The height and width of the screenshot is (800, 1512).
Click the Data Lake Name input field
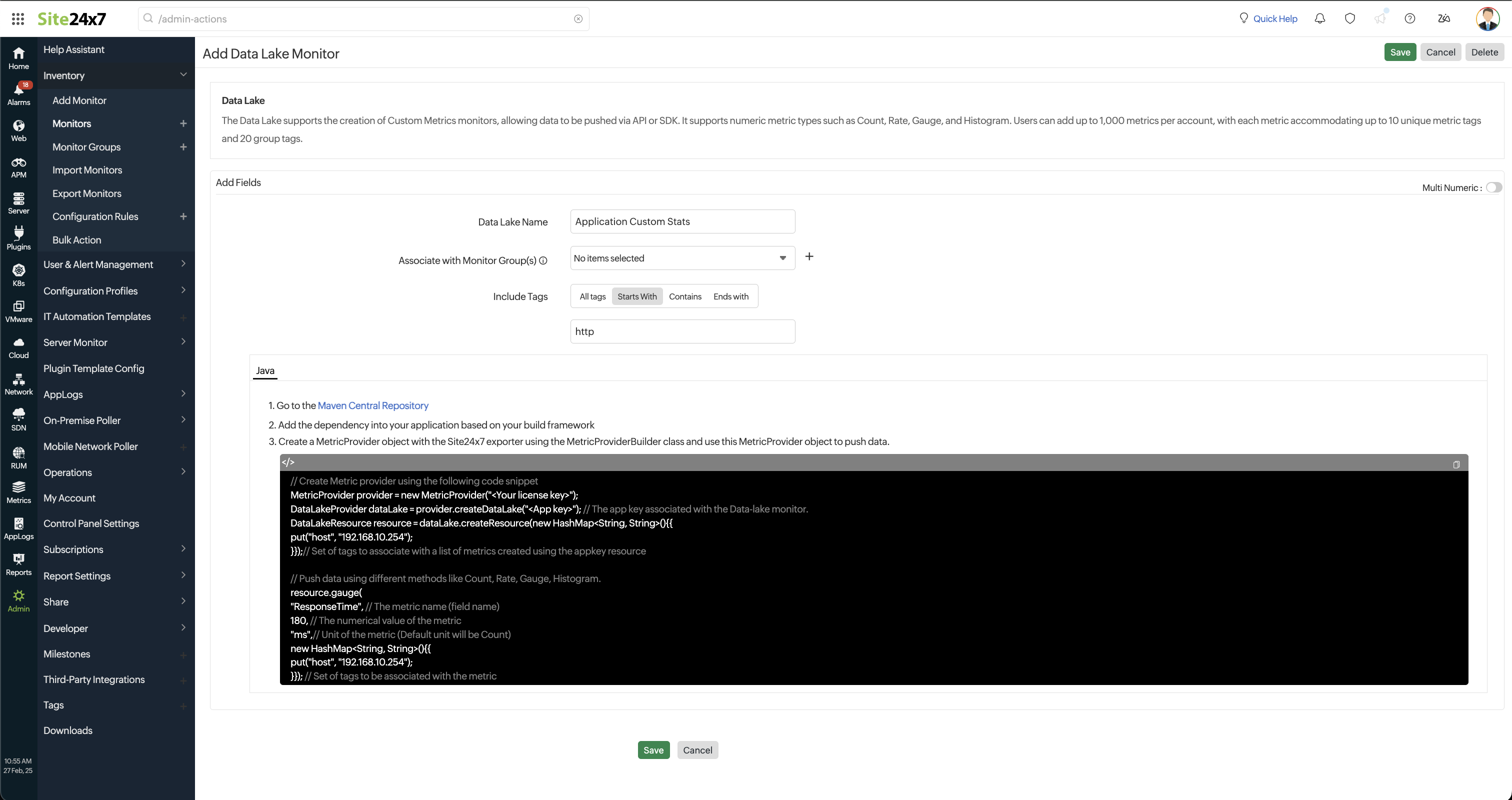pos(682,221)
